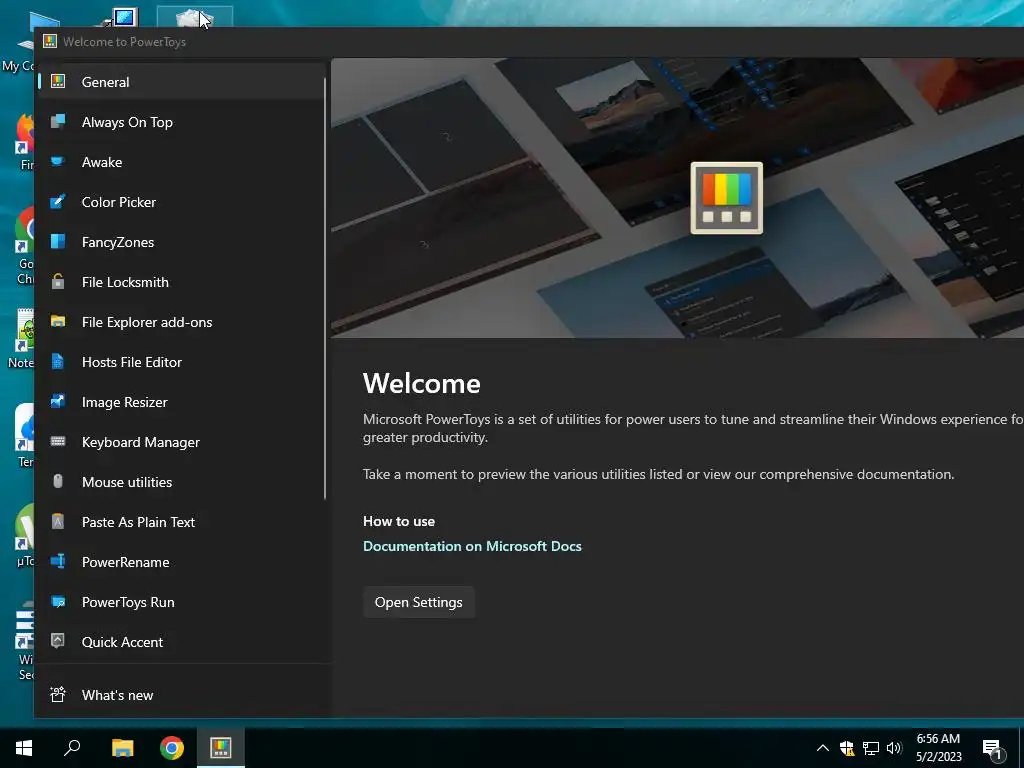The width and height of the screenshot is (1024, 768).
Task: Click the volume speaker tray icon
Action: point(894,748)
